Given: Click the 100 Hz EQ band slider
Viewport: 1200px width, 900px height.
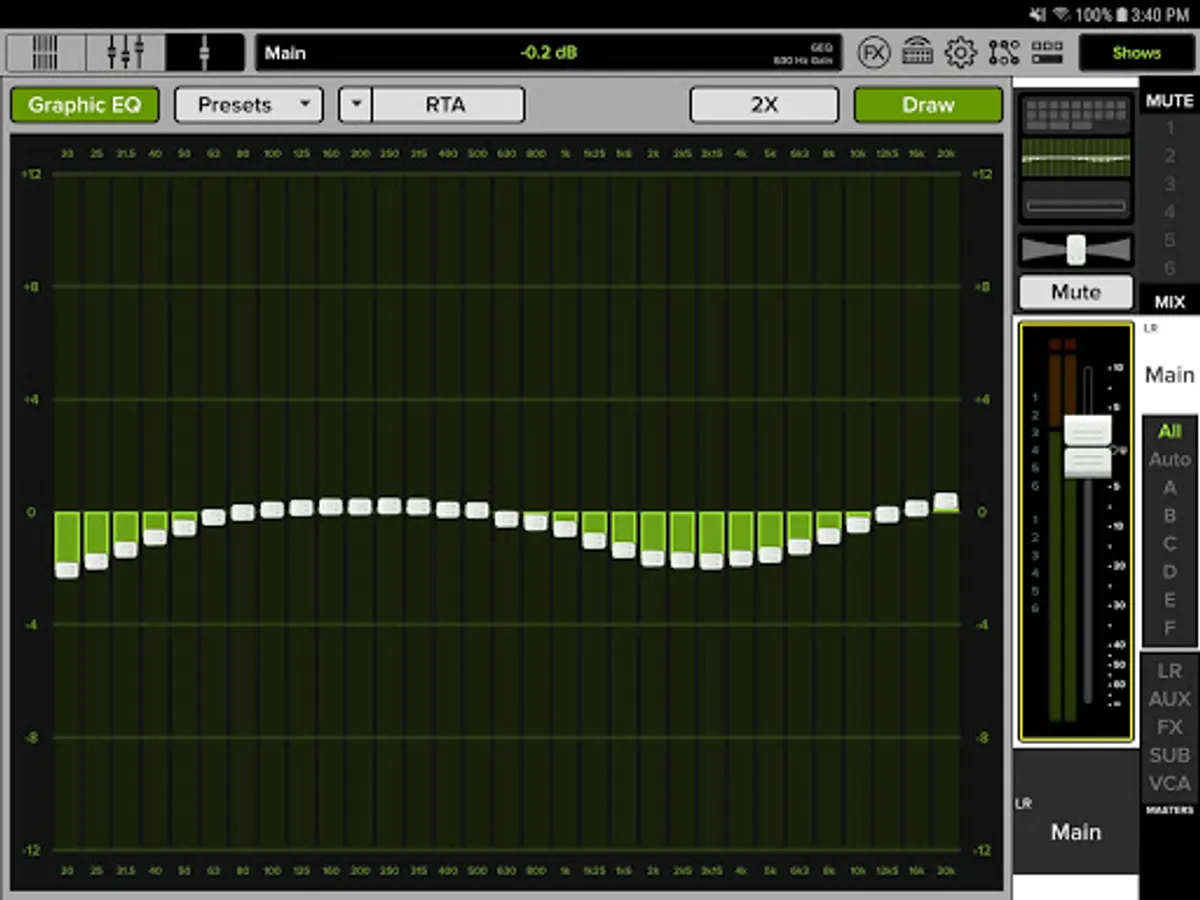Looking at the screenshot, I should [272, 510].
